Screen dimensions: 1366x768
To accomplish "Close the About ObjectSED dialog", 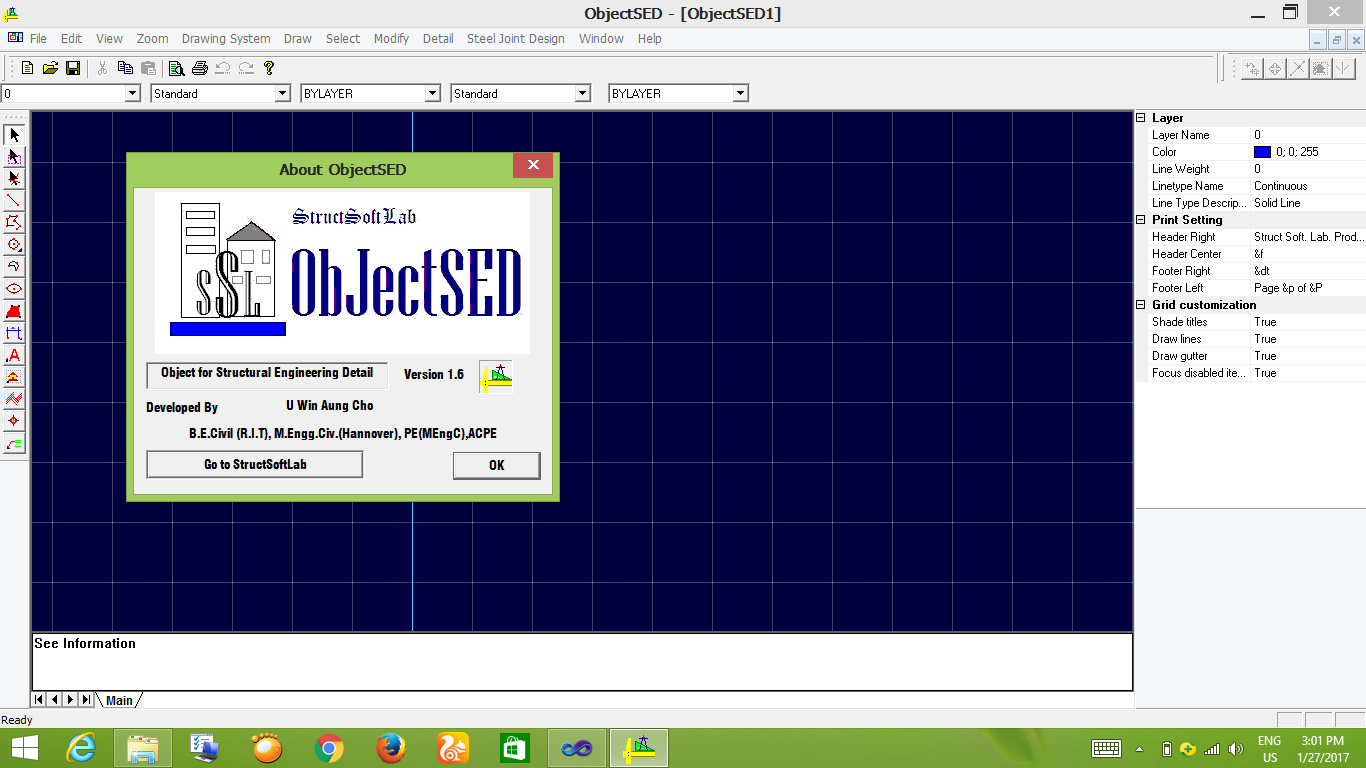I will [x=533, y=165].
